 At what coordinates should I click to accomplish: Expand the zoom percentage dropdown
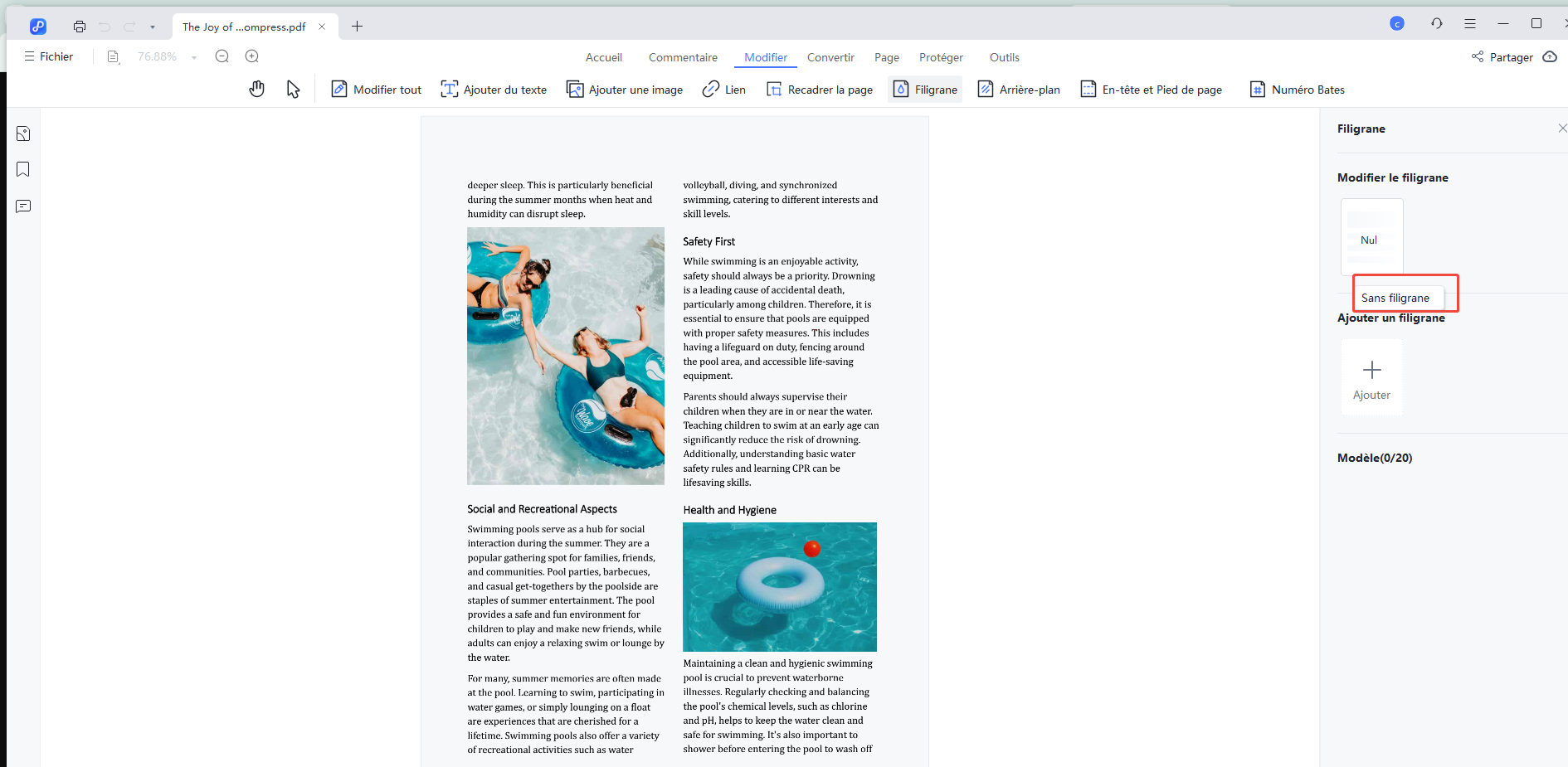(194, 57)
